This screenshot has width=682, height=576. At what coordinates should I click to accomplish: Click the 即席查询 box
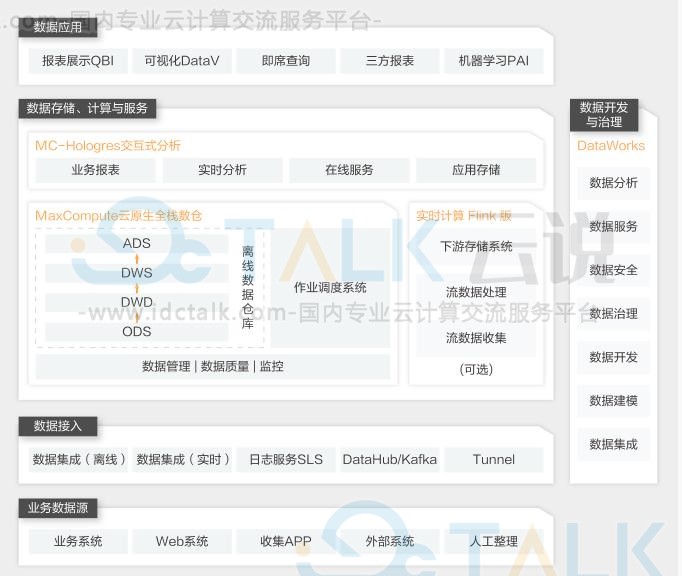(x=286, y=61)
